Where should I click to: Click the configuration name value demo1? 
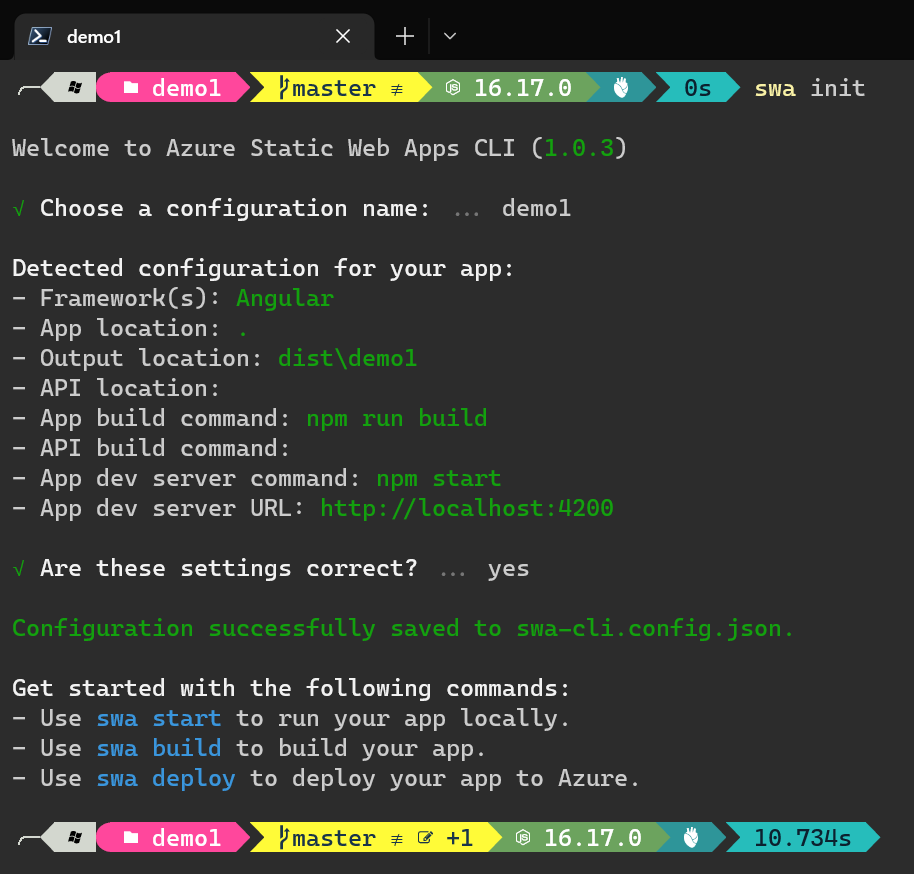tap(536, 208)
